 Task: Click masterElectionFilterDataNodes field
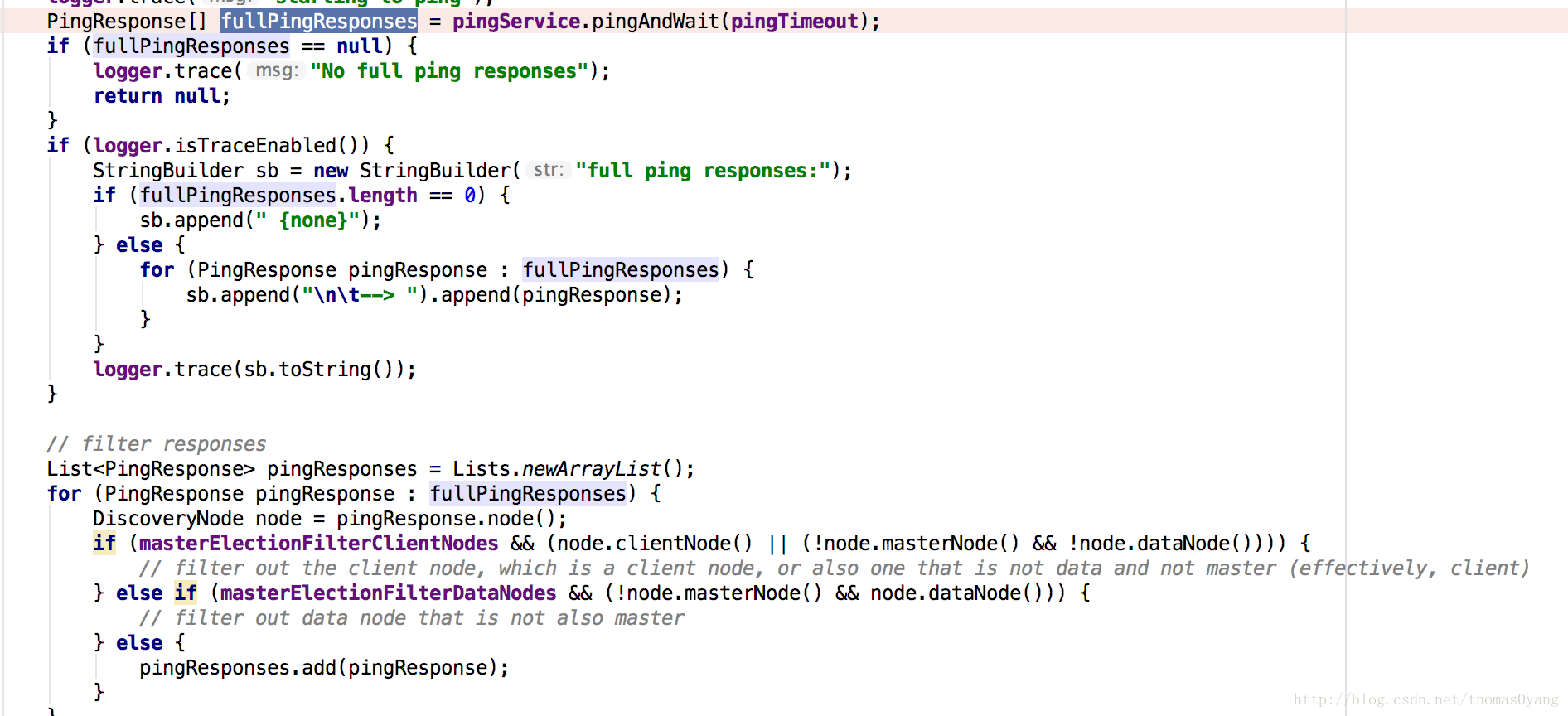pos(389,593)
